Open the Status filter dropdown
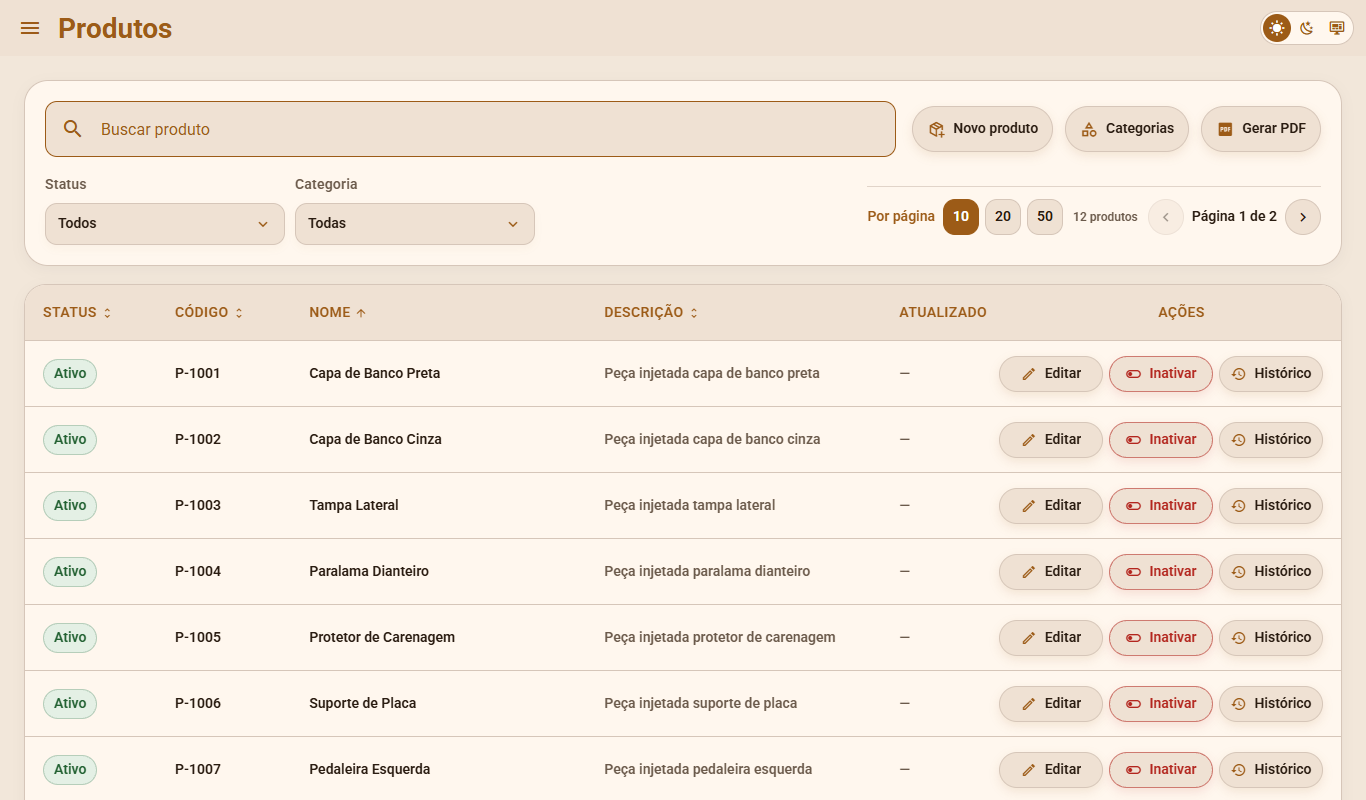 [x=165, y=224]
